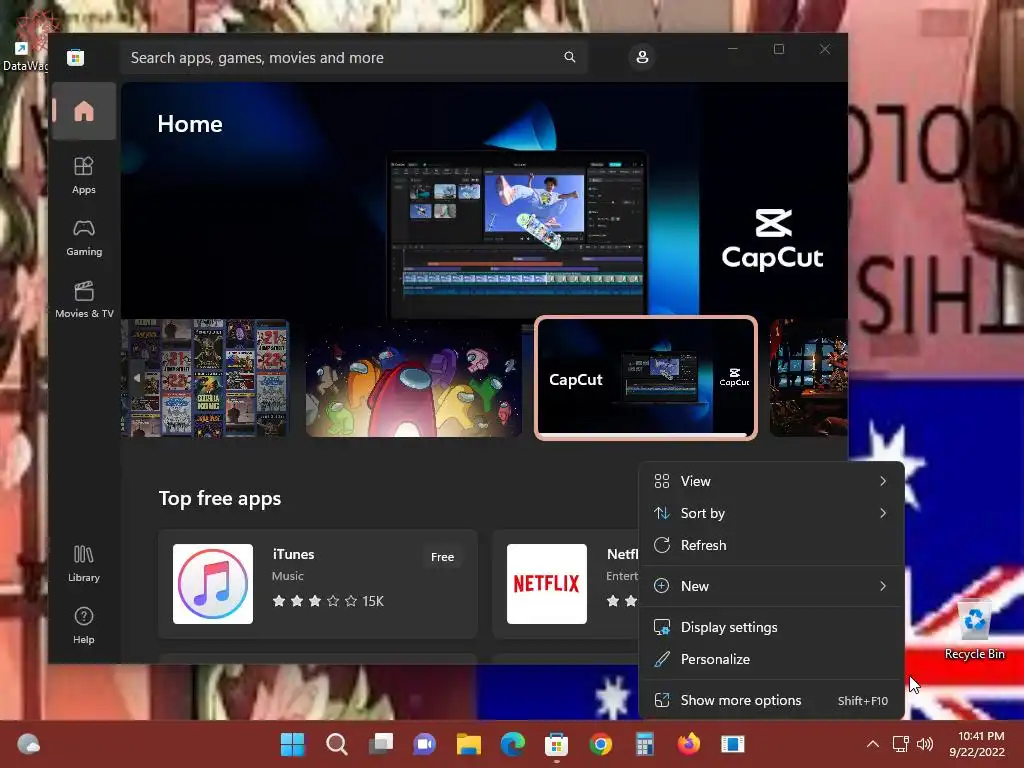Viewport: 1024px width, 768px height.
Task: Click the Free button for iTunes
Action: click(442, 557)
